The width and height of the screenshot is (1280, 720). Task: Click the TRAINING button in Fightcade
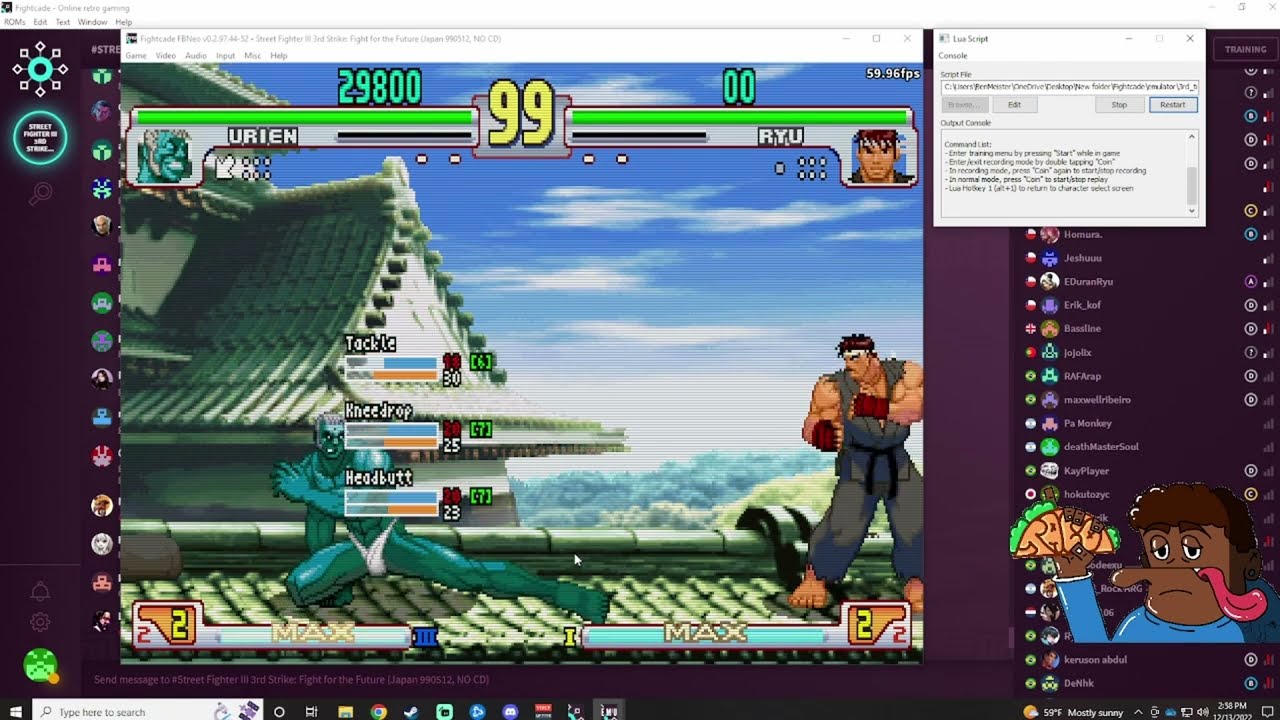[1245, 49]
